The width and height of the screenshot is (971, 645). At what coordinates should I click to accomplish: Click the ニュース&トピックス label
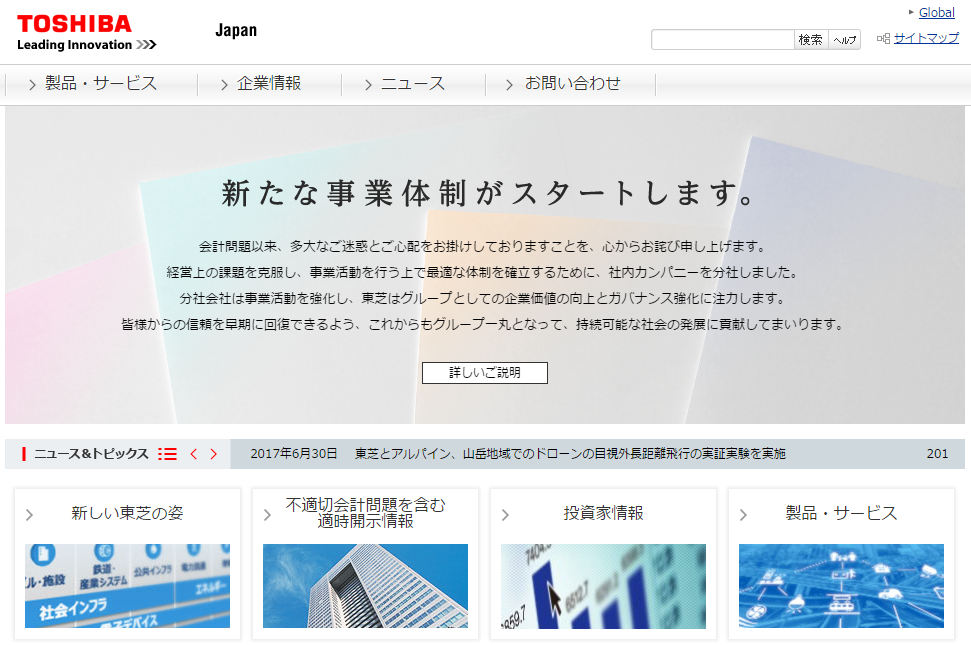click(92, 454)
